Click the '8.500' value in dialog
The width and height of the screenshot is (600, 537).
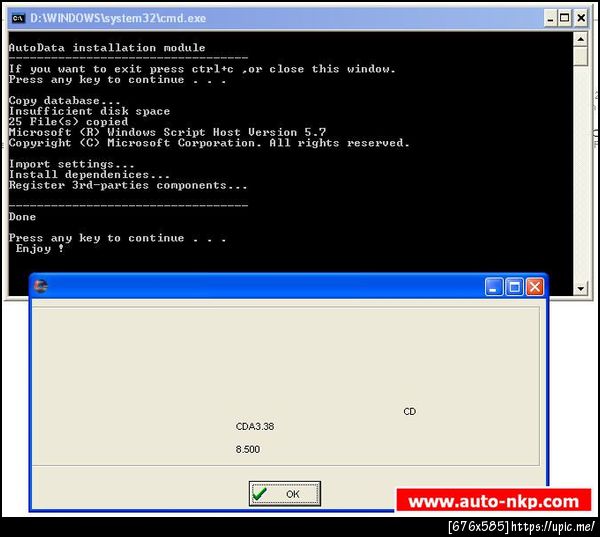(248, 449)
